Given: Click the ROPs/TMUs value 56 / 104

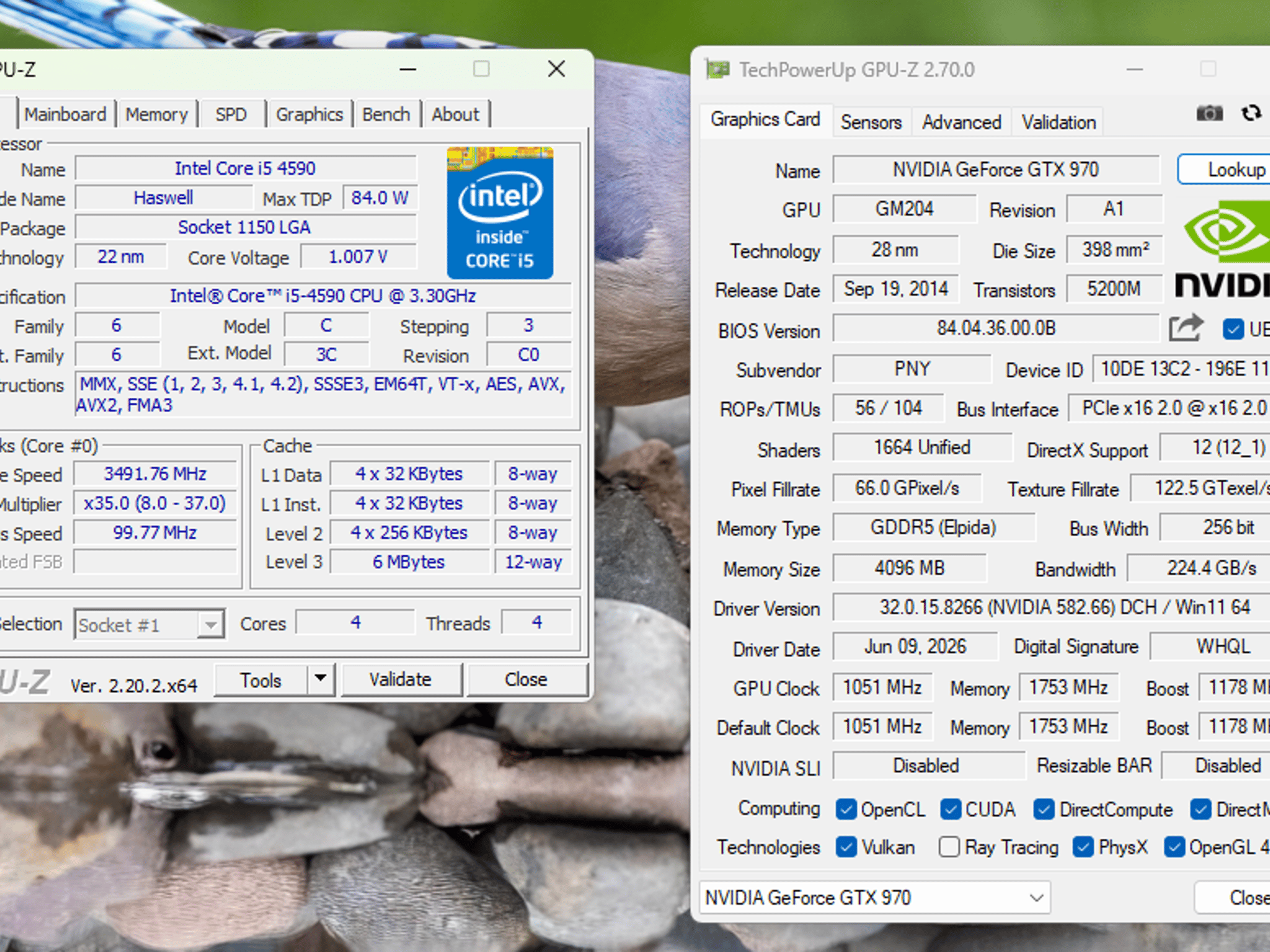Looking at the screenshot, I should (889, 408).
